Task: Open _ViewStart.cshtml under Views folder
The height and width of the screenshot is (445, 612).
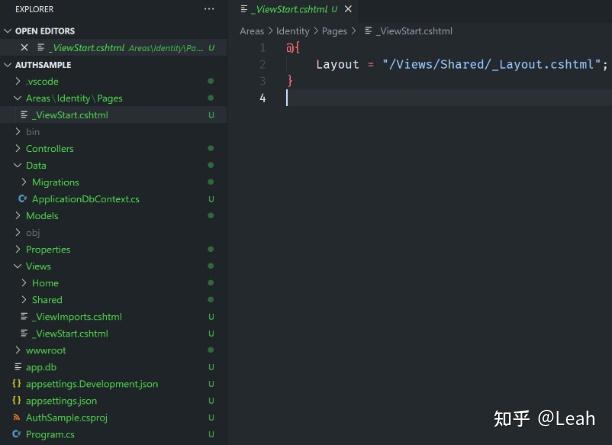Action: point(113,333)
